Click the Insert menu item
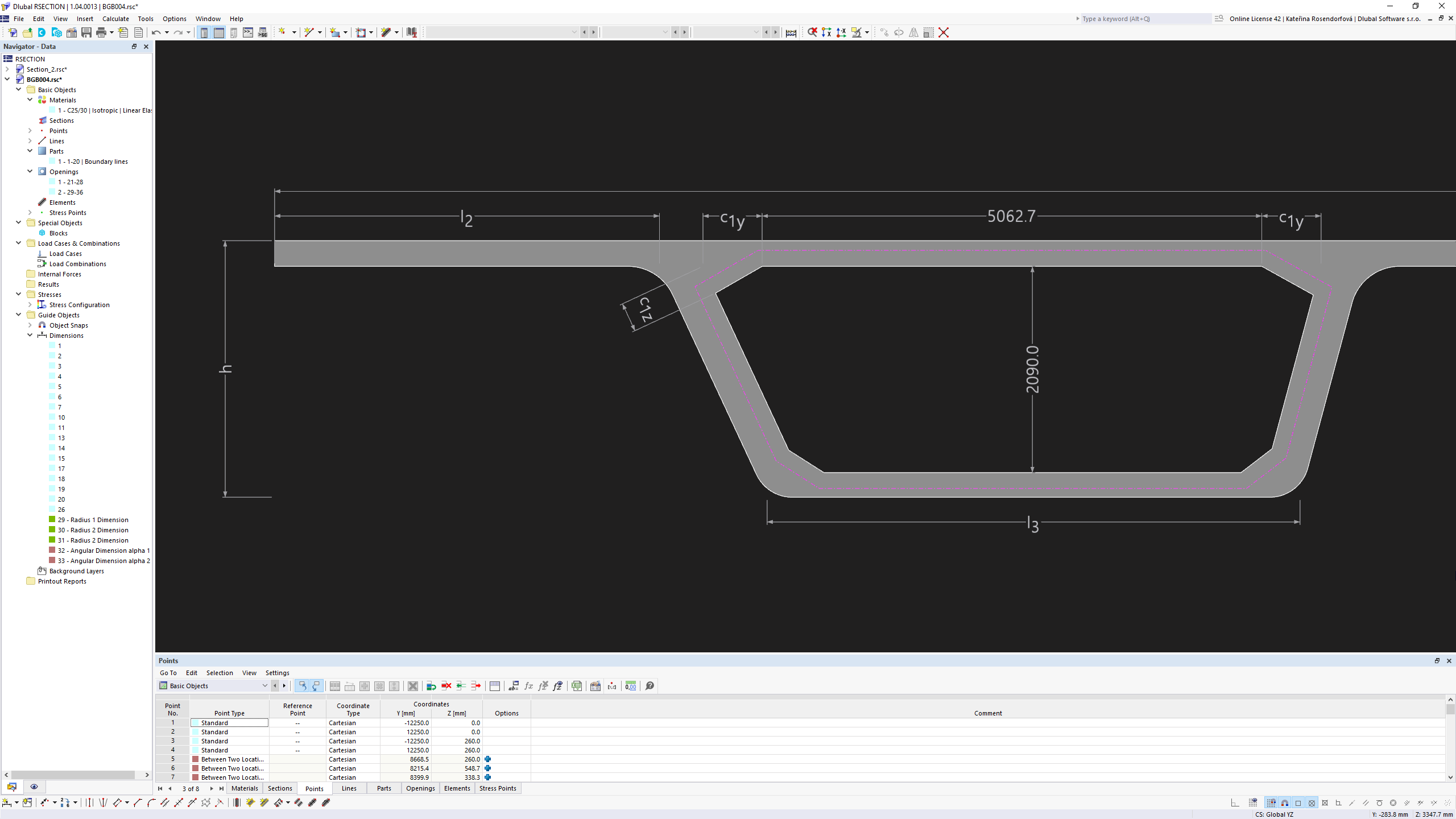Screen dimensions: 1456x819 [x=85, y=18]
